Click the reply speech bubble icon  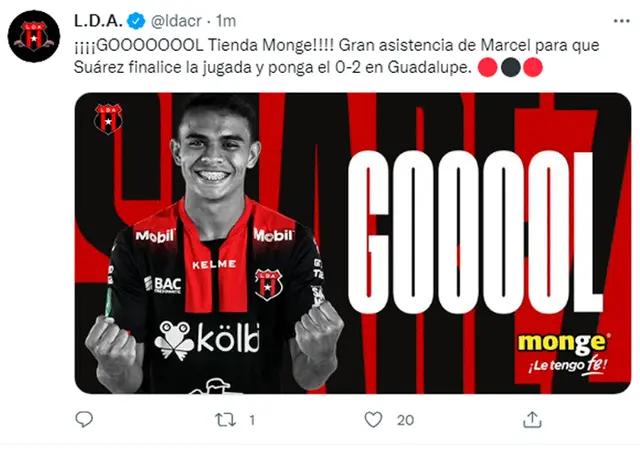[84, 419]
